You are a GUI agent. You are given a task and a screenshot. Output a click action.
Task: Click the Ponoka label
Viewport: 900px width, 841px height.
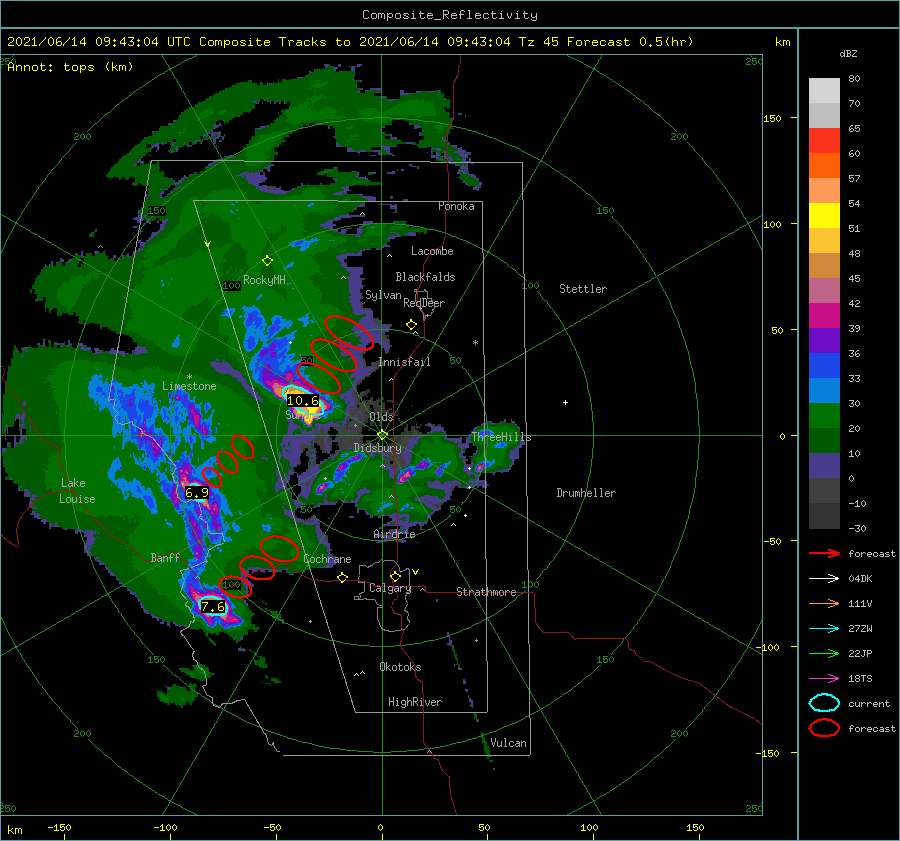(x=456, y=206)
